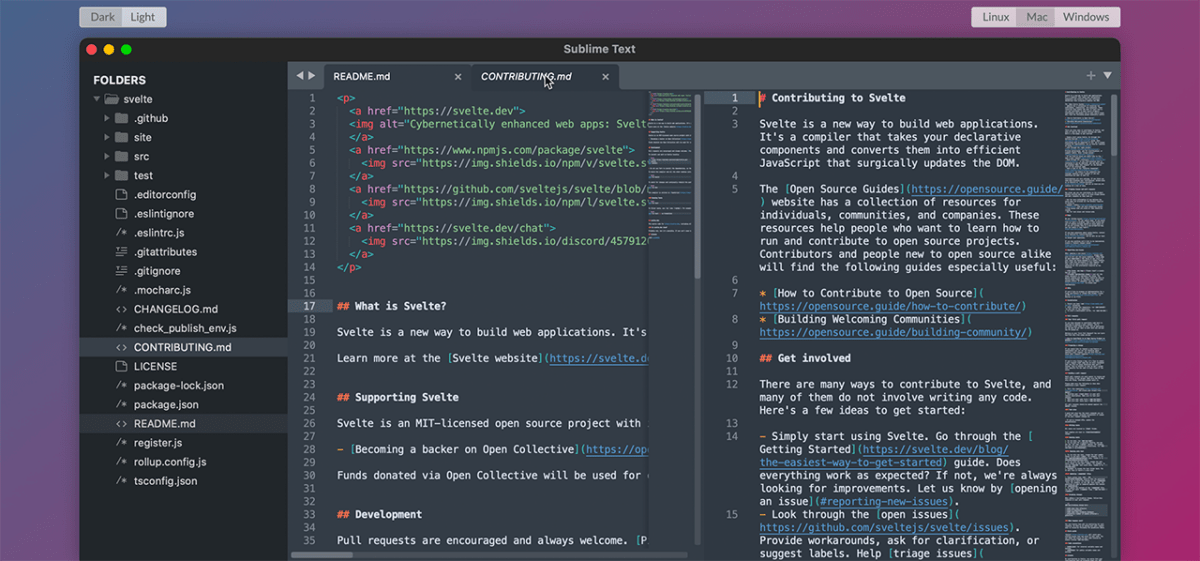
Task: Switch to the README.md tab
Action: coord(396,76)
